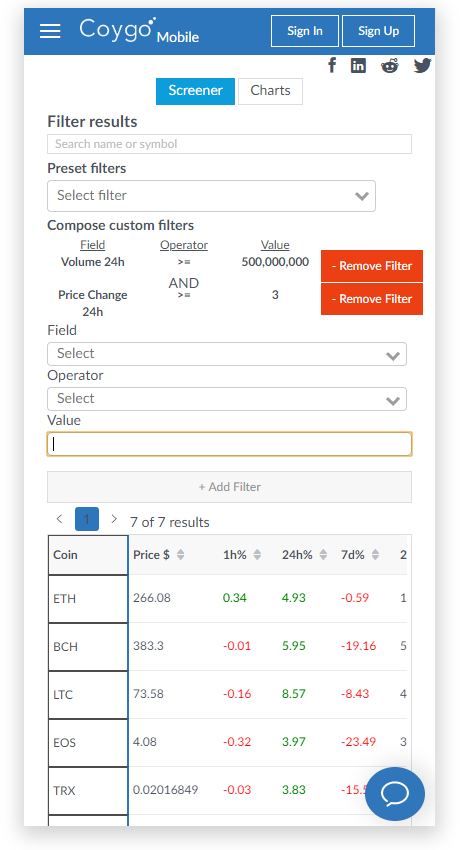Image resolution: width=460 pixels, height=850 pixels.
Task: Select the Screener tab
Action: 195,91
